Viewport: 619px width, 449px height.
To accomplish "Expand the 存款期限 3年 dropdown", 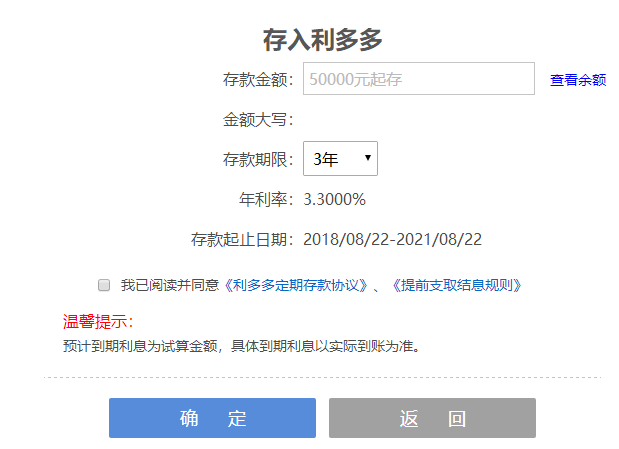I will pyautogui.click(x=340, y=158).
